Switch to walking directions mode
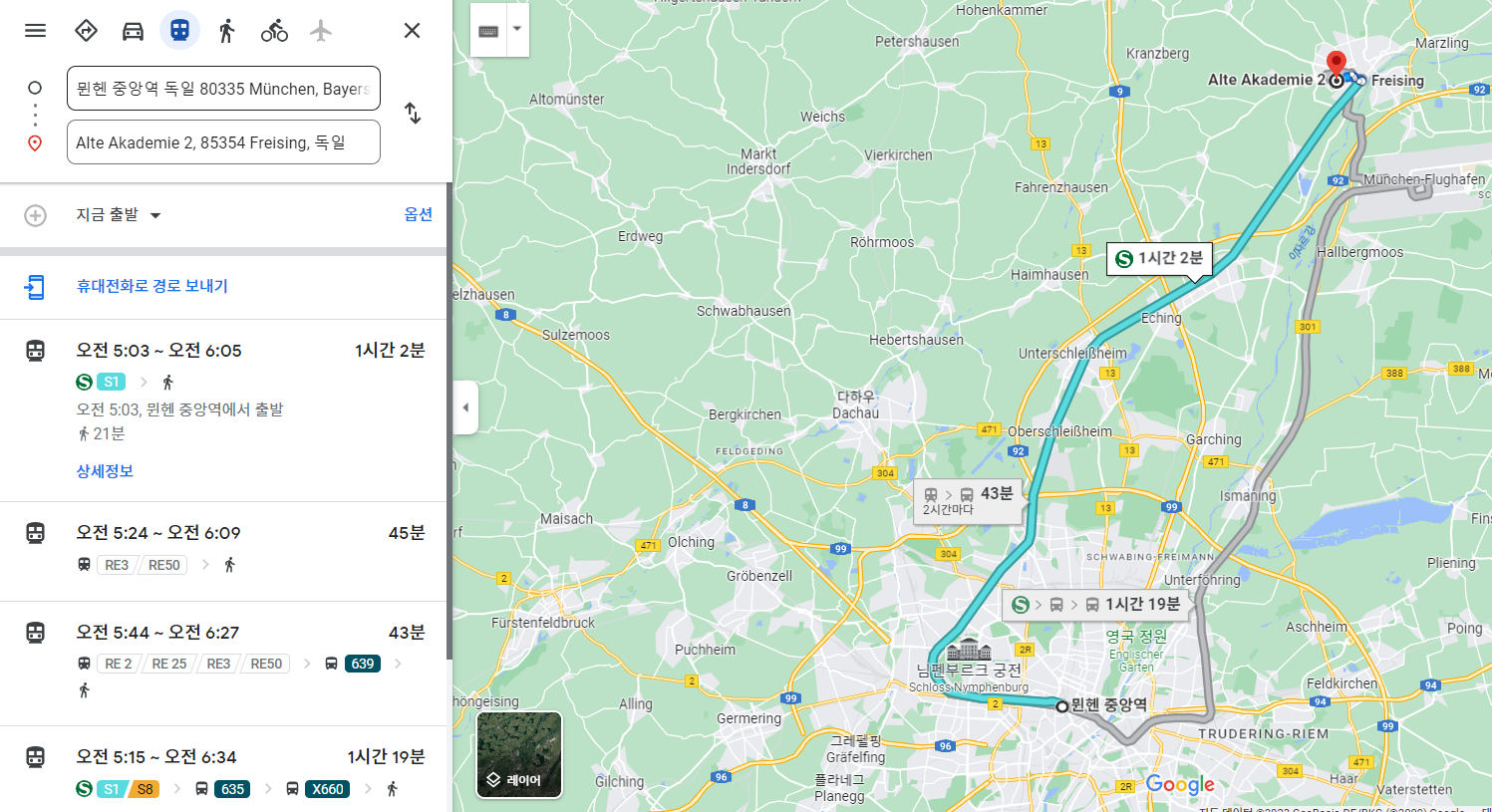The width and height of the screenshot is (1492, 812). point(226,30)
